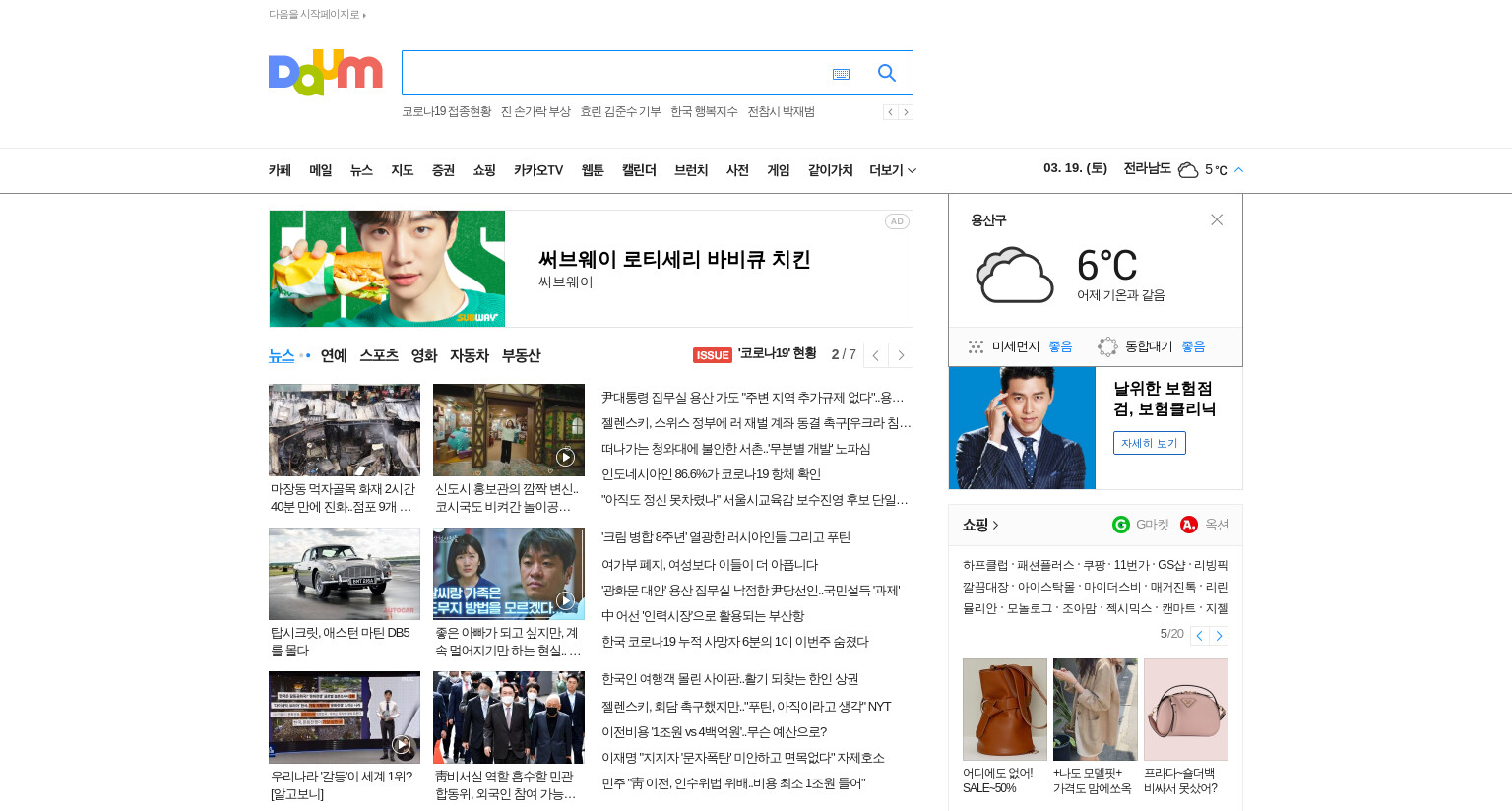Open headline 이전비용 '1조원 vs 4백억원'
The width and height of the screenshot is (1512, 811).
(x=714, y=732)
